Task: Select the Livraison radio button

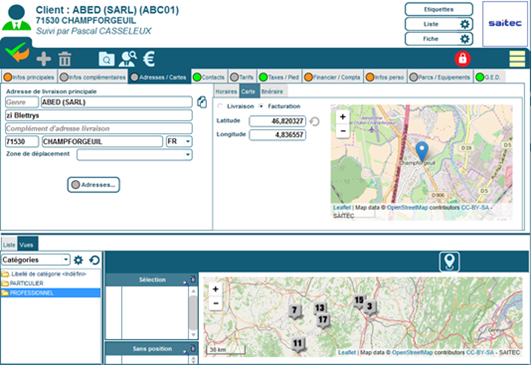Action: pyautogui.click(x=220, y=106)
